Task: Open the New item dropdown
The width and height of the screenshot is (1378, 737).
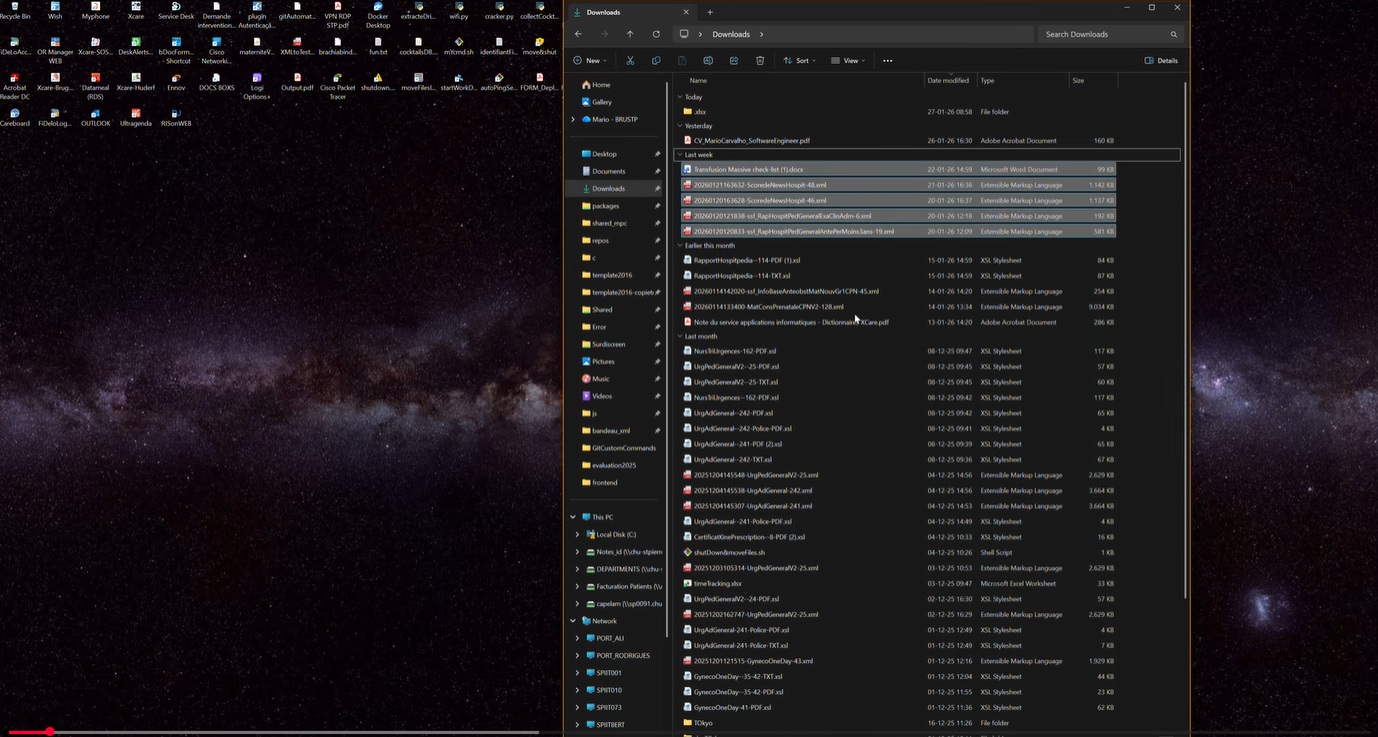Action: [x=589, y=61]
